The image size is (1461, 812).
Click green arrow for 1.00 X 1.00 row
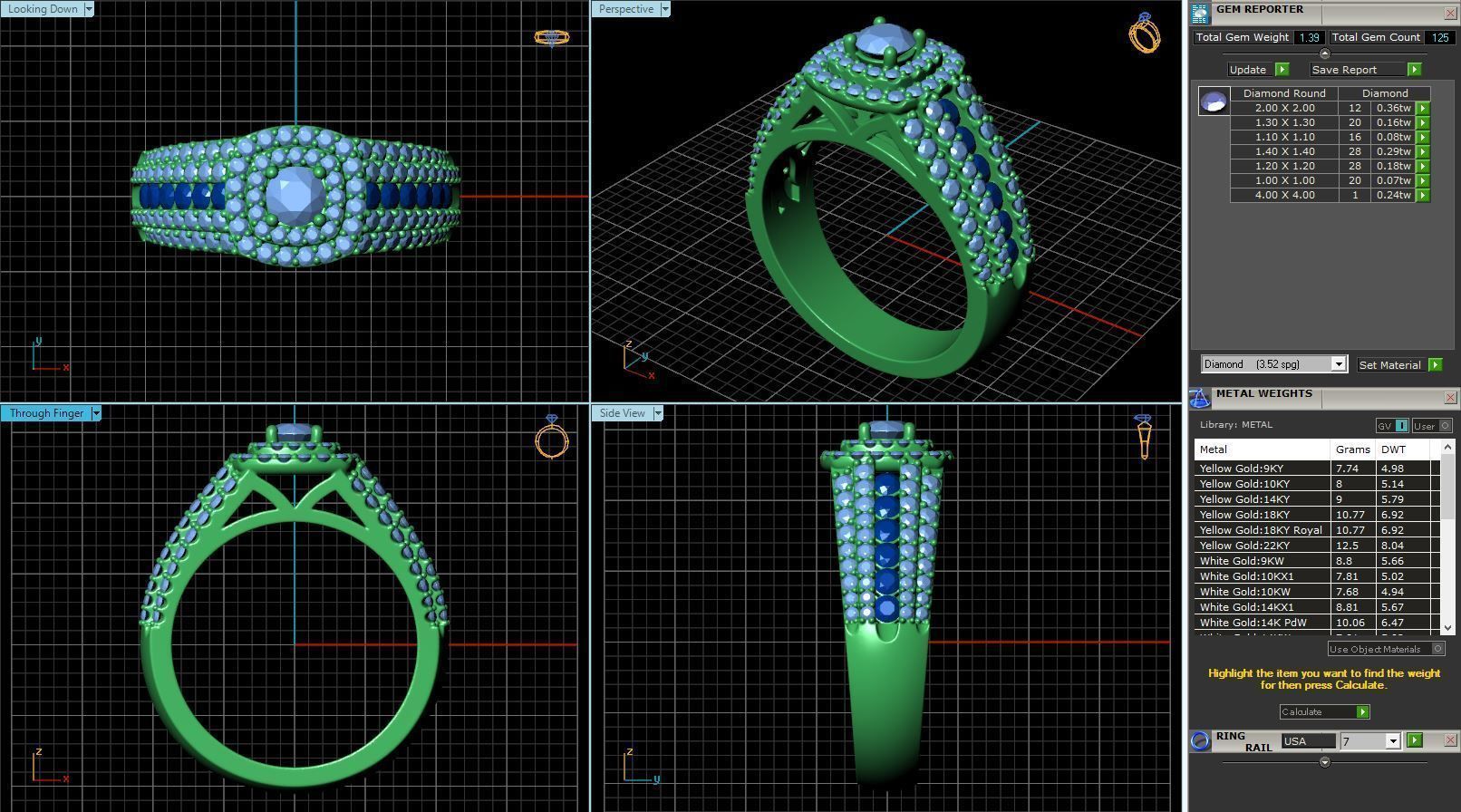[x=1423, y=180]
